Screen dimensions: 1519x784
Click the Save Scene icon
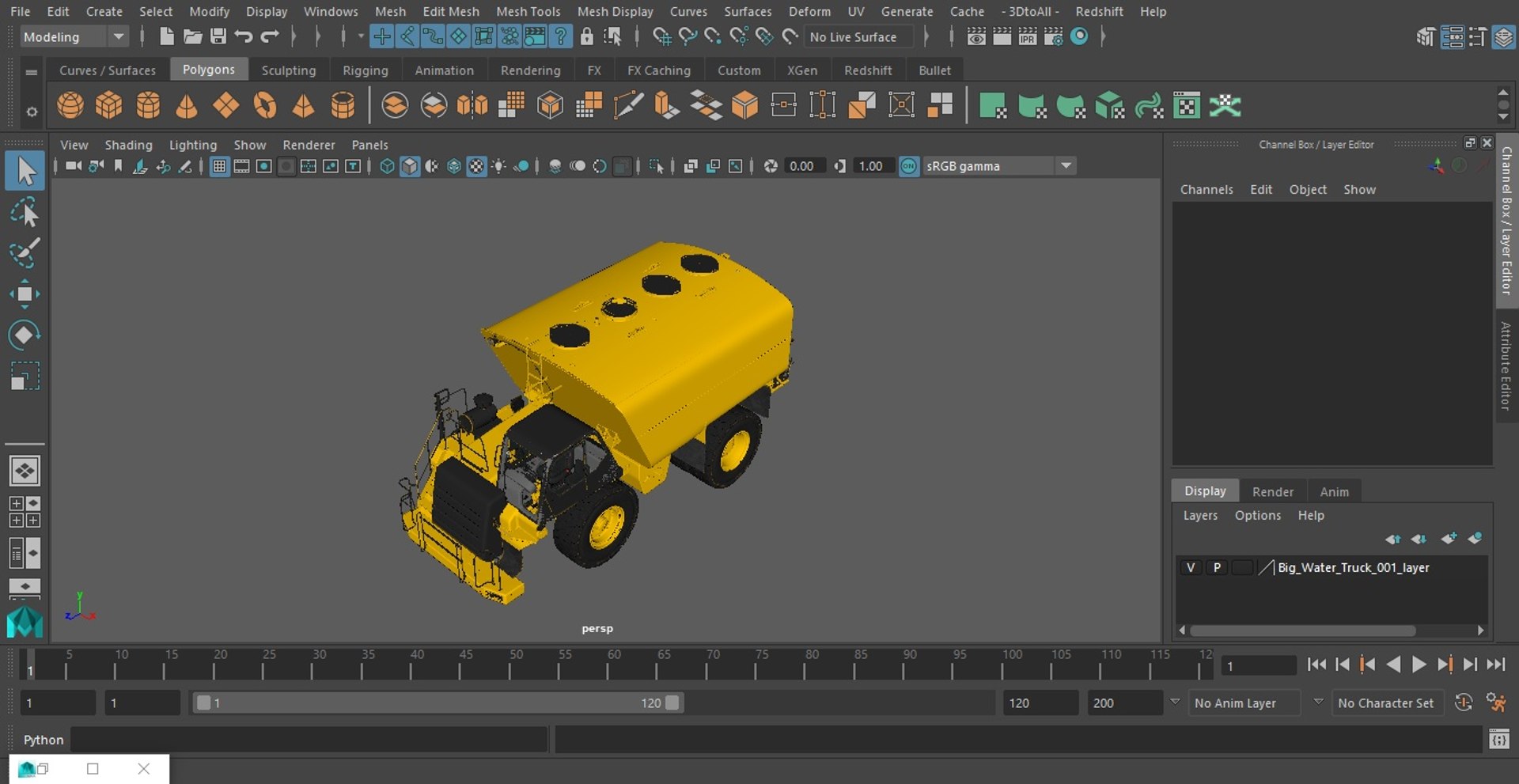coord(218,36)
